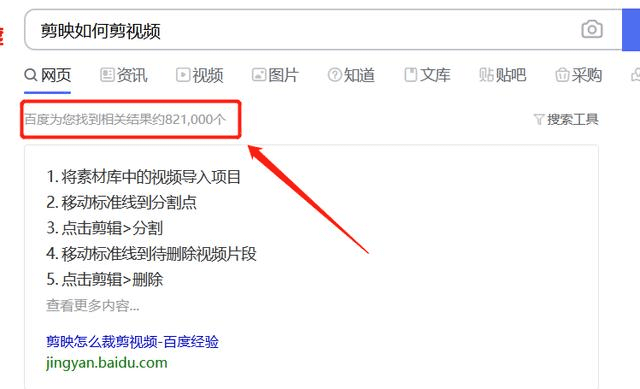
Task: Expand 查看更多内容...
Action: pos(93,305)
